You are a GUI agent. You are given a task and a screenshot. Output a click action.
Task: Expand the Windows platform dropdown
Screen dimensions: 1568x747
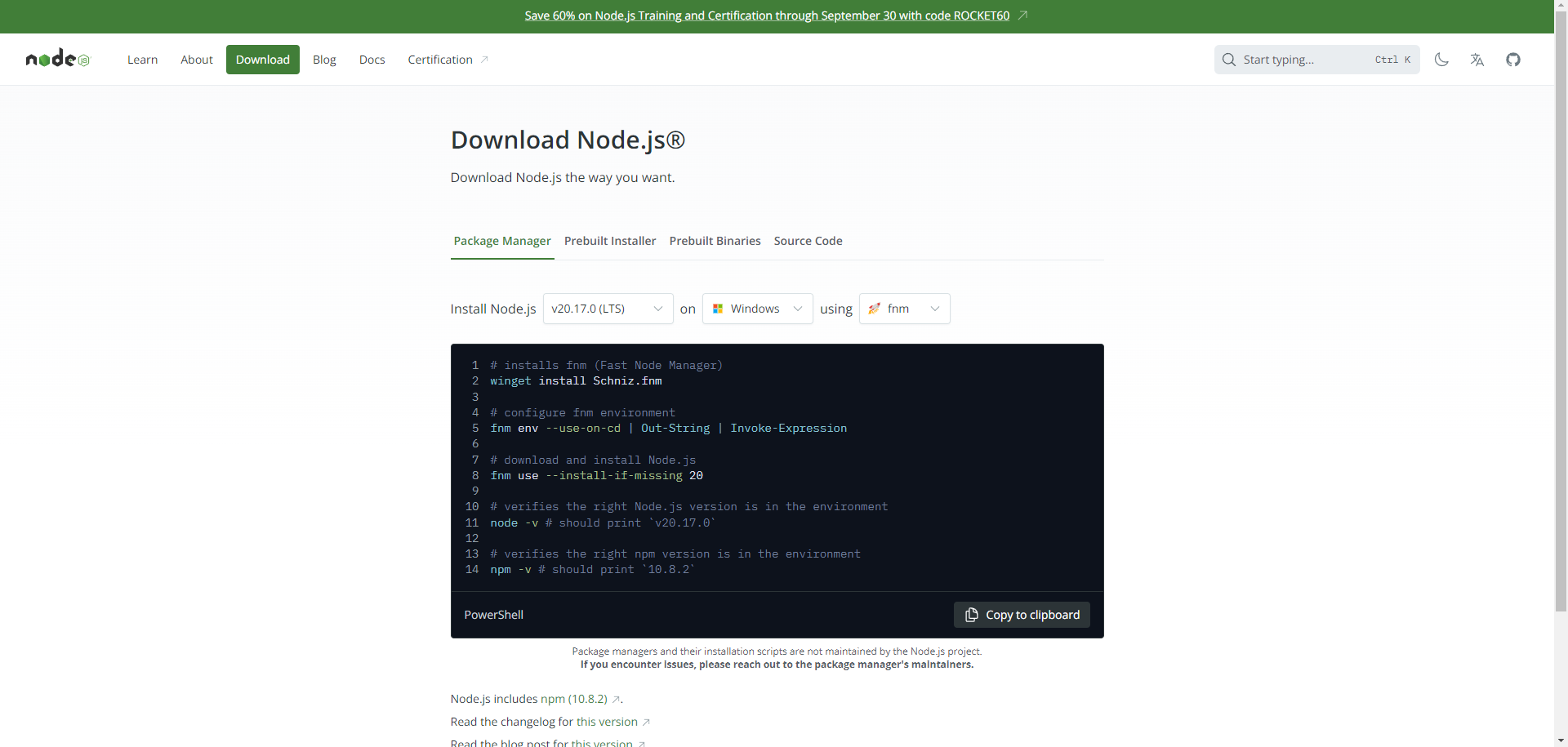coord(757,309)
